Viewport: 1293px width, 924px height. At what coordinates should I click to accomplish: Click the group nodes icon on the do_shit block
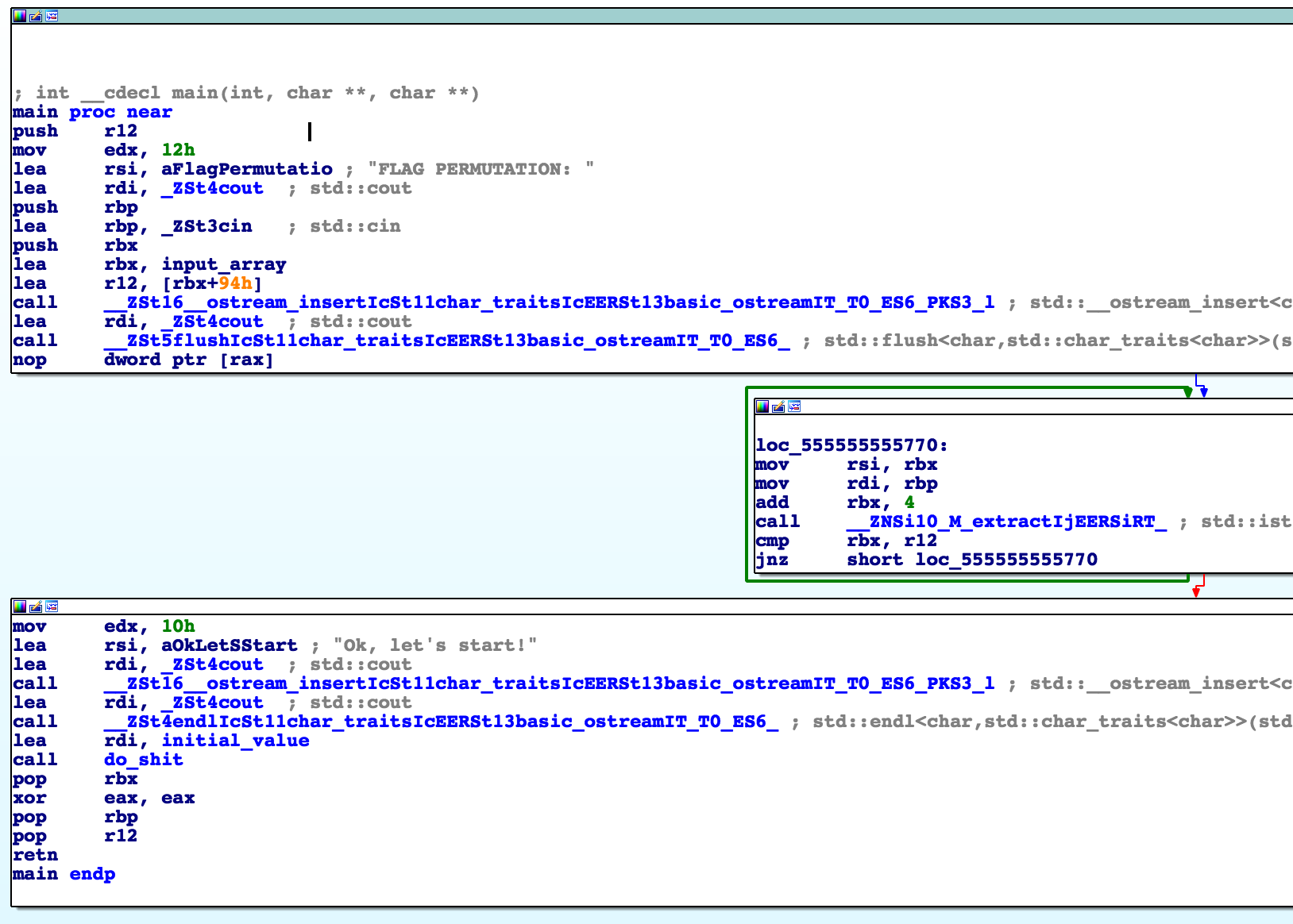[x=52, y=606]
